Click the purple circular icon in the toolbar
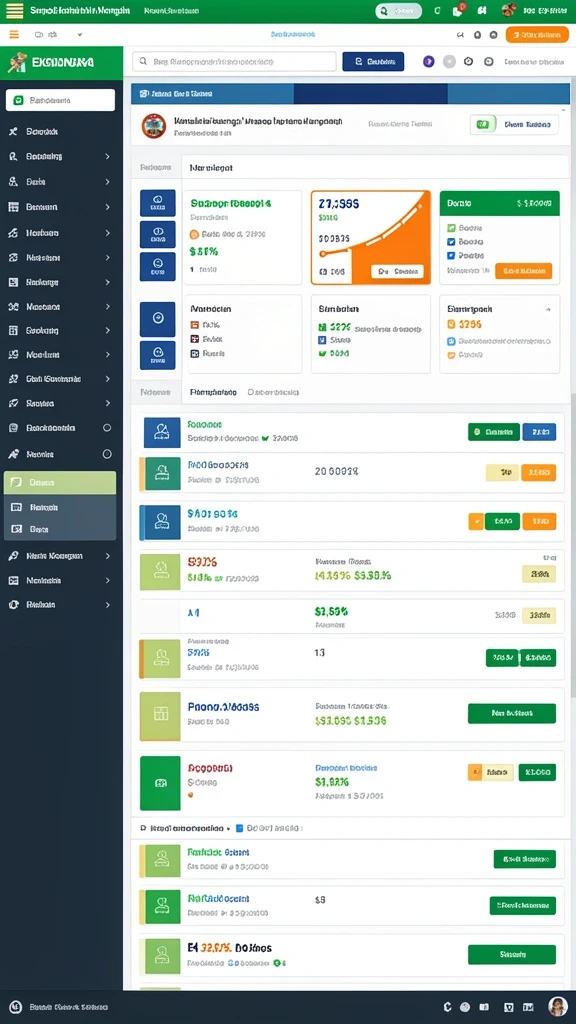Screen dimensions: 576x1024 [x=428, y=61]
